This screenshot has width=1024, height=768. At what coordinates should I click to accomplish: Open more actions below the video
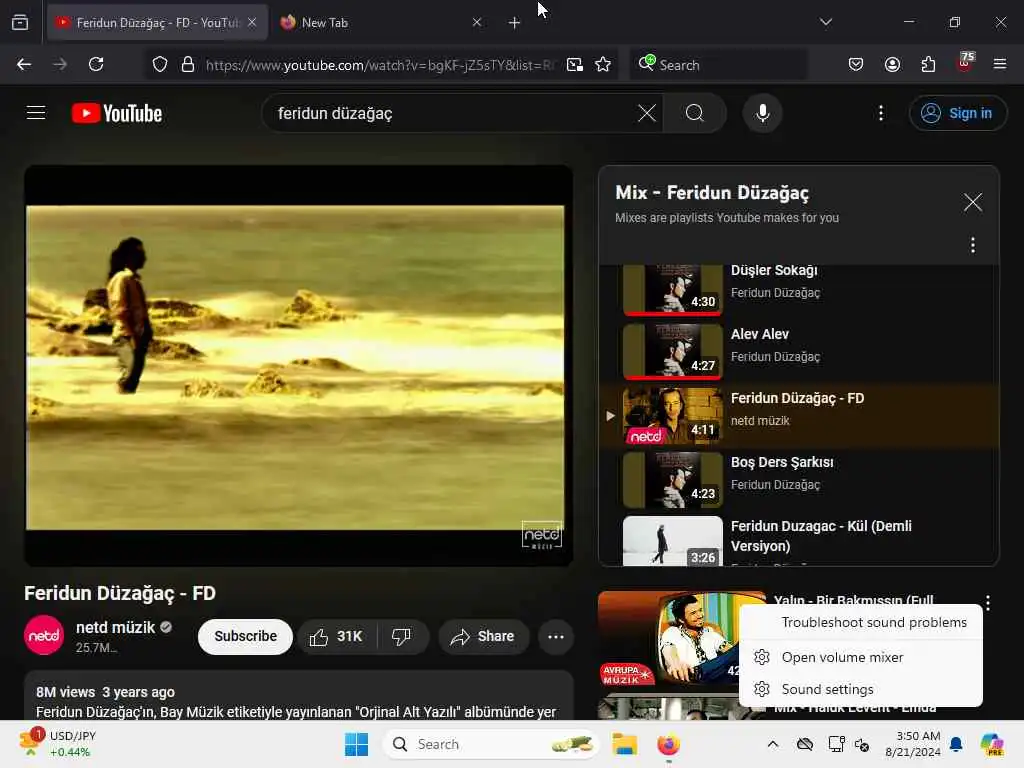556,637
